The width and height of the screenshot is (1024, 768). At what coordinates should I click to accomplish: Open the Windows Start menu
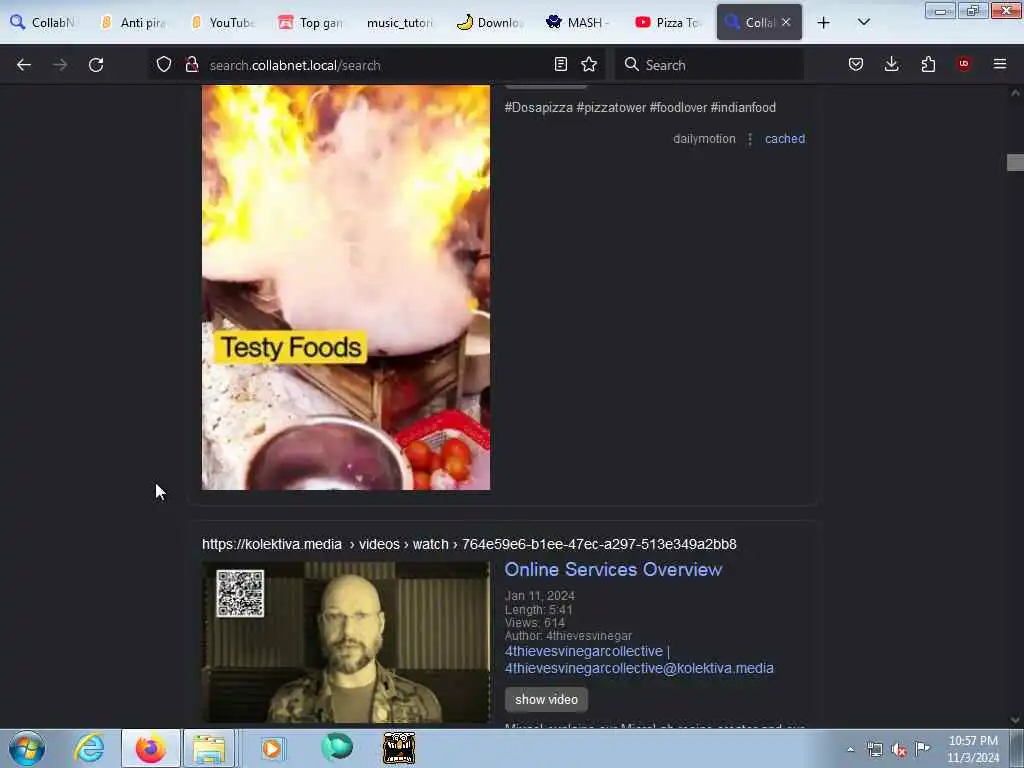pyautogui.click(x=27, y=748)
